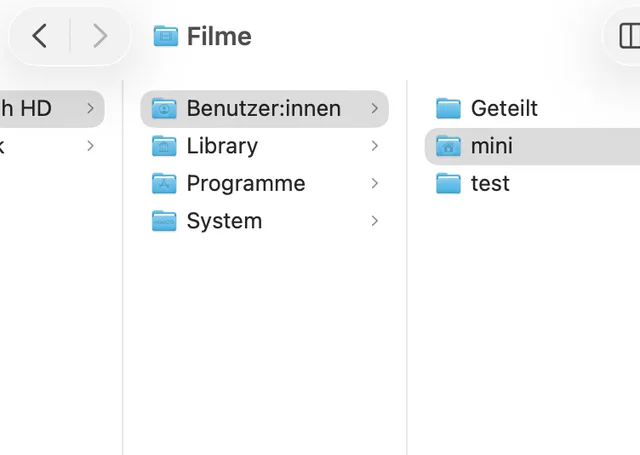640x455 pixels.
Task: Expand the chevron beside the HD volume
Action: pos(90,108)
